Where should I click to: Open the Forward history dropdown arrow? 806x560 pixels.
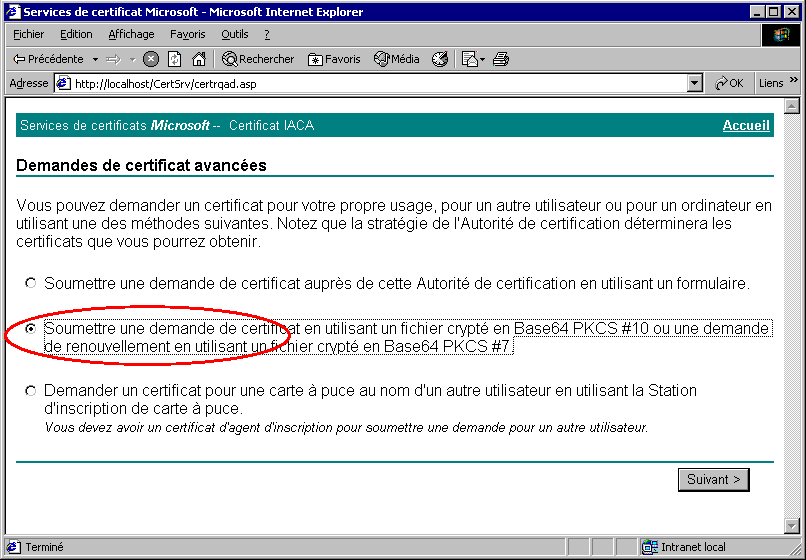pos(133,60)
